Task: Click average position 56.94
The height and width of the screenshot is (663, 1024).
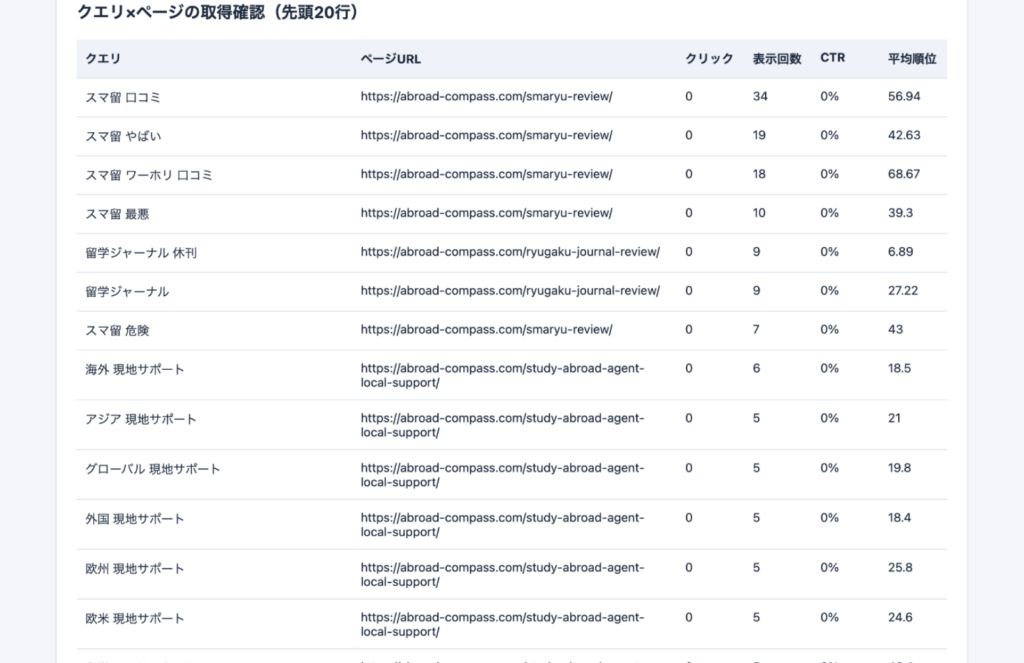Action: point(904,97)
